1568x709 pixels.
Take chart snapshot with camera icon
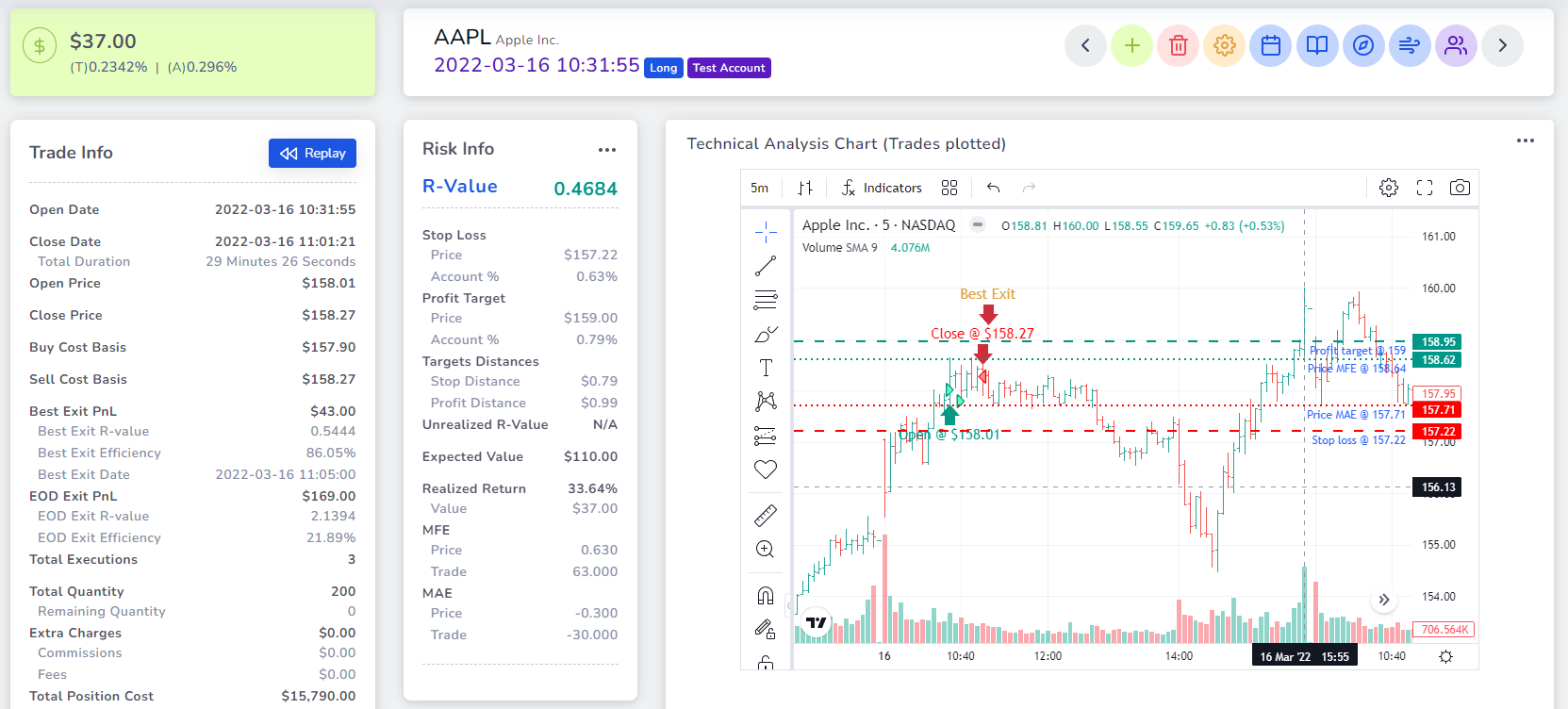coord(1460,188)
